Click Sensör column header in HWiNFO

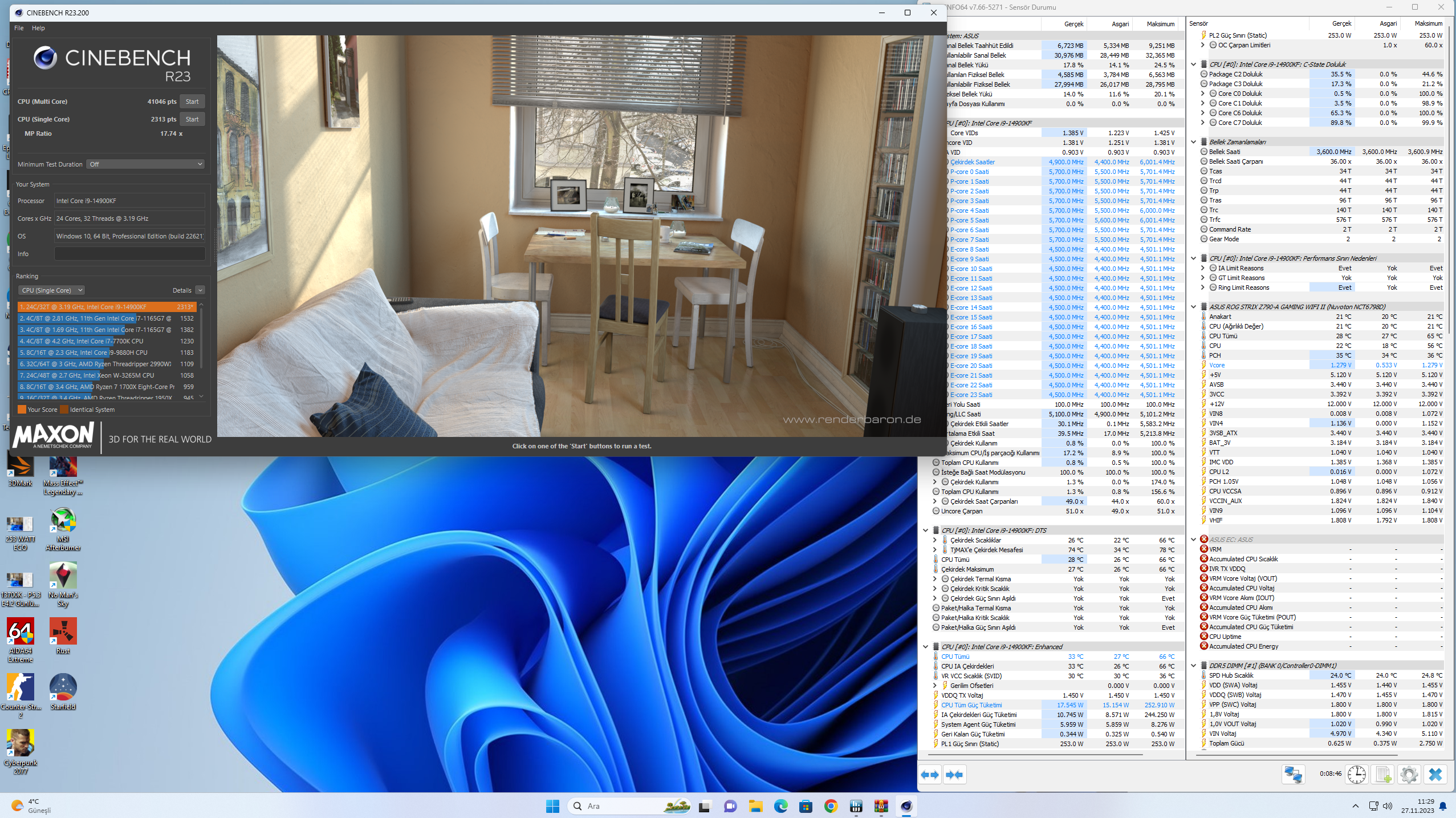coord(1248,23)
